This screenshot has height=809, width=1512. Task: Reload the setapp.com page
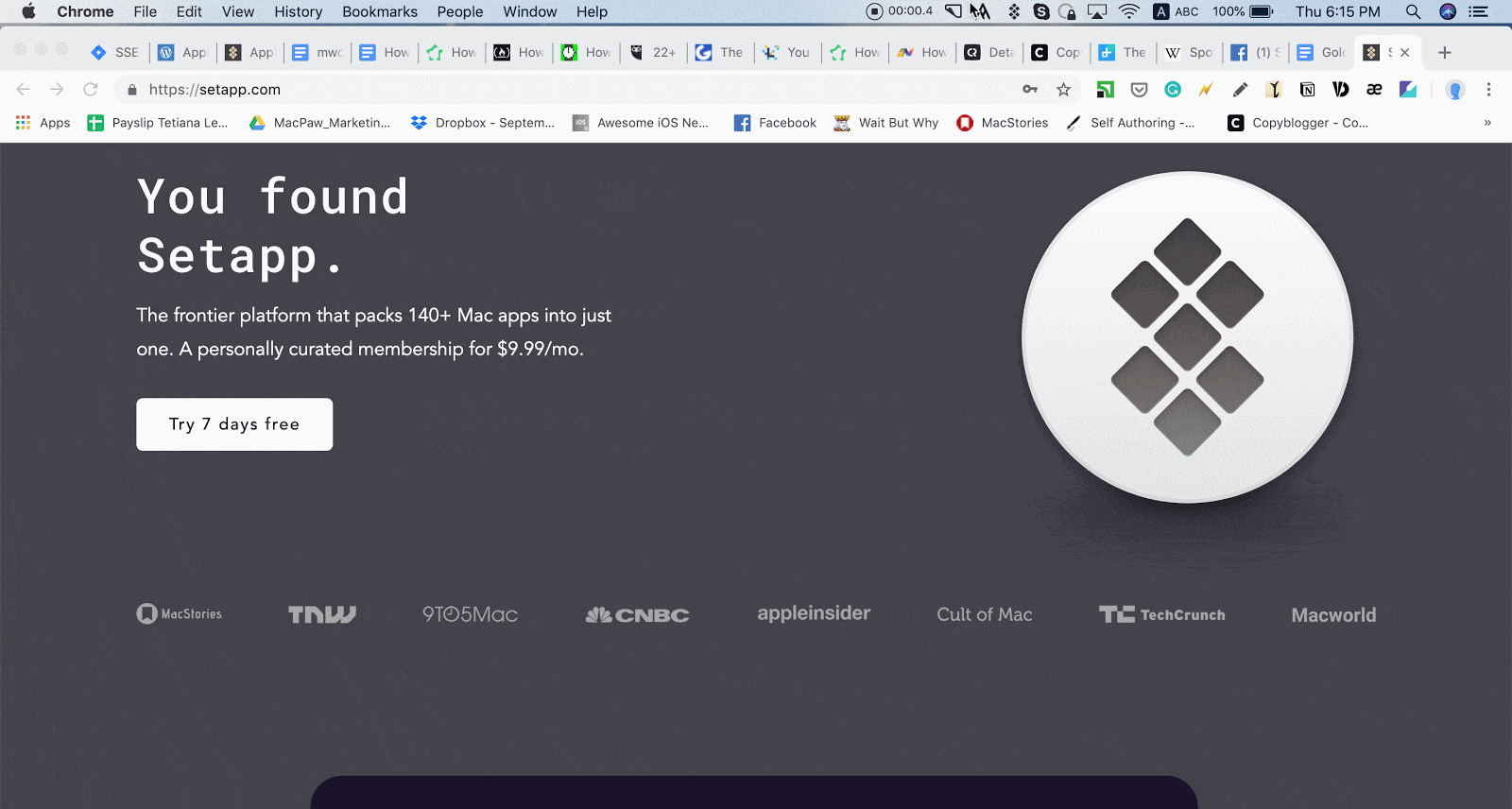point(91,89)
